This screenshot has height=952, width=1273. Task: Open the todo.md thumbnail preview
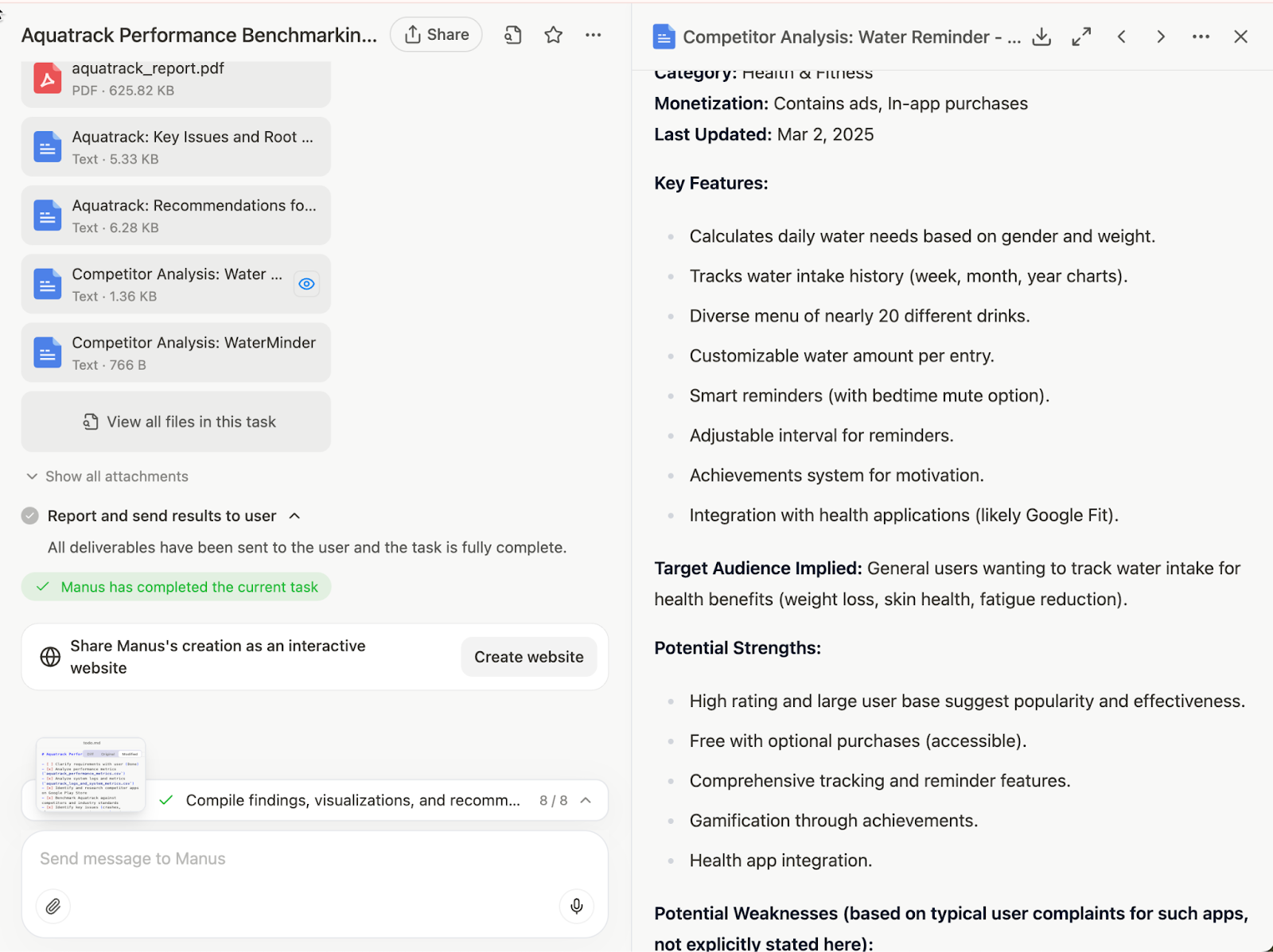click(x=91, y=775)
